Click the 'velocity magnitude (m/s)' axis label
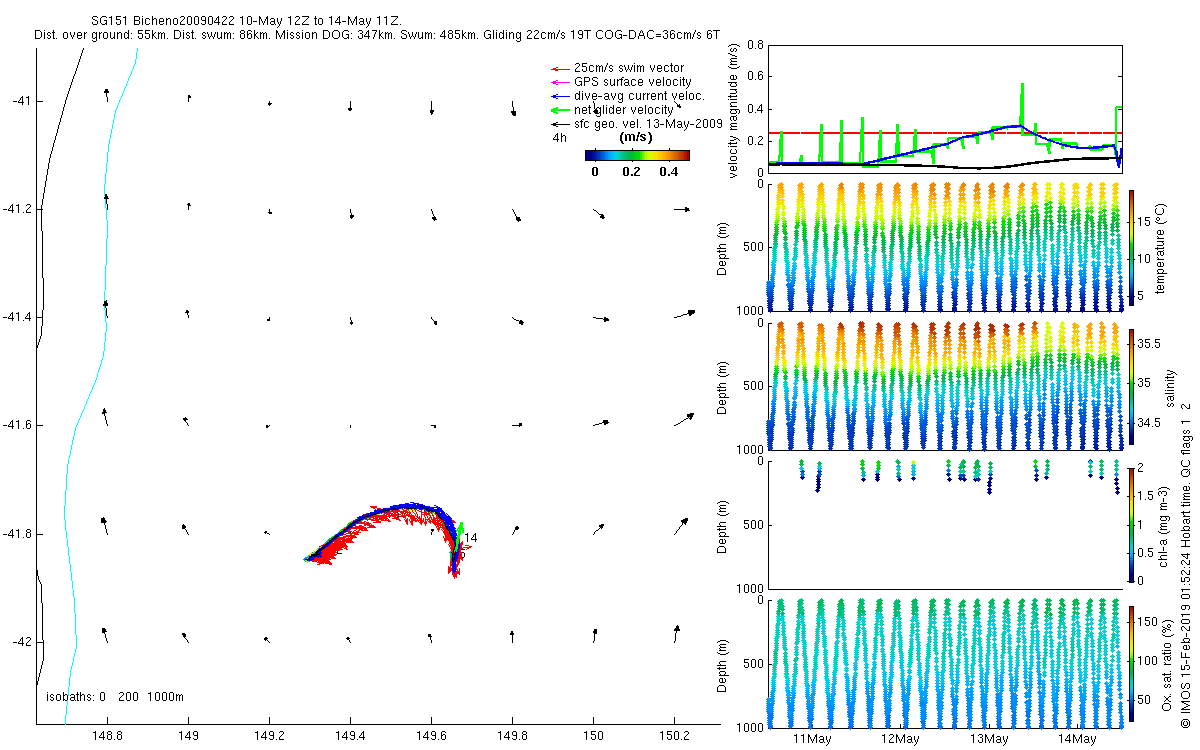 click(x=734, y=109)
